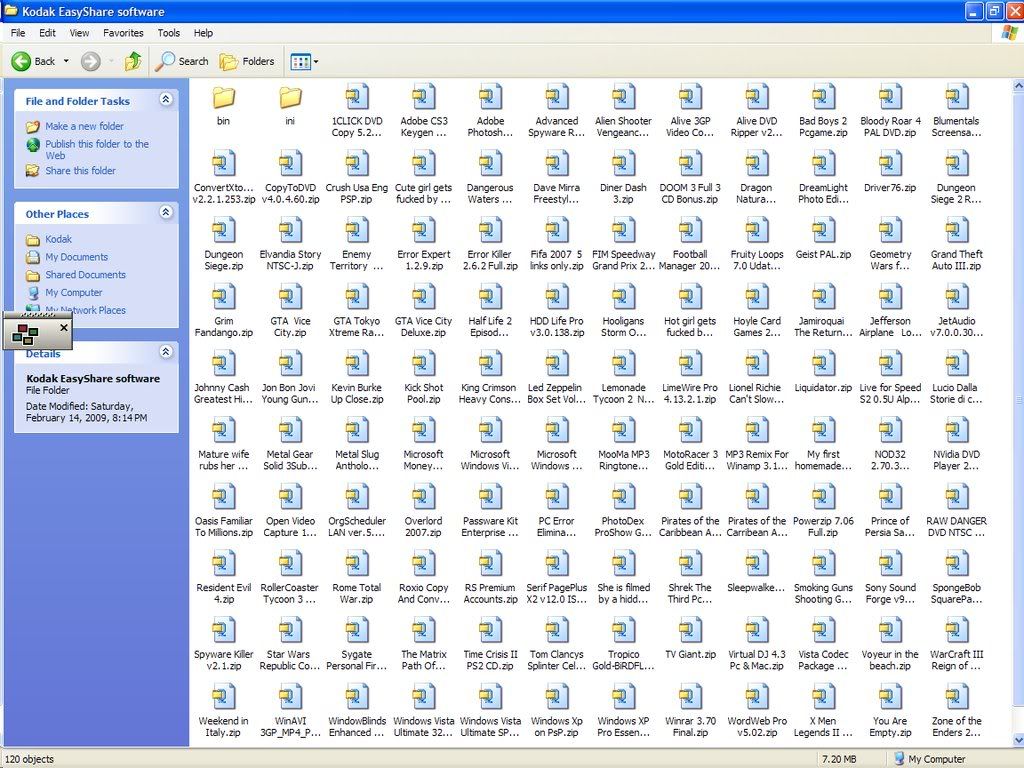Open the ini folder

(290, 98)
